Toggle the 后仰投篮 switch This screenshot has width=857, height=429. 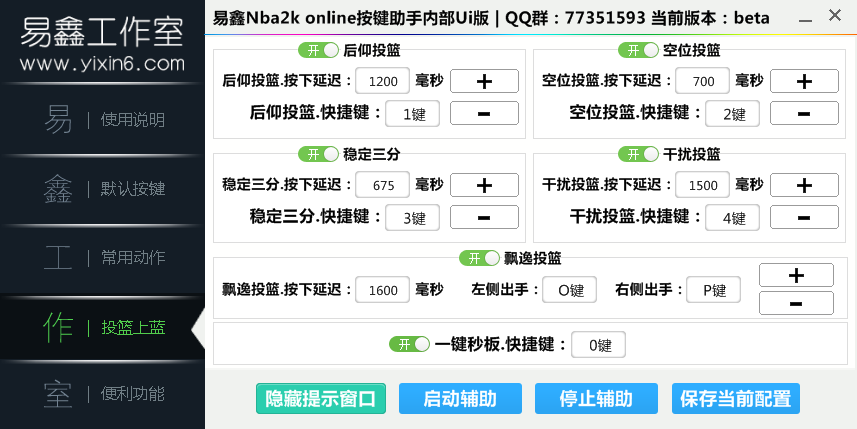point(318,50)
